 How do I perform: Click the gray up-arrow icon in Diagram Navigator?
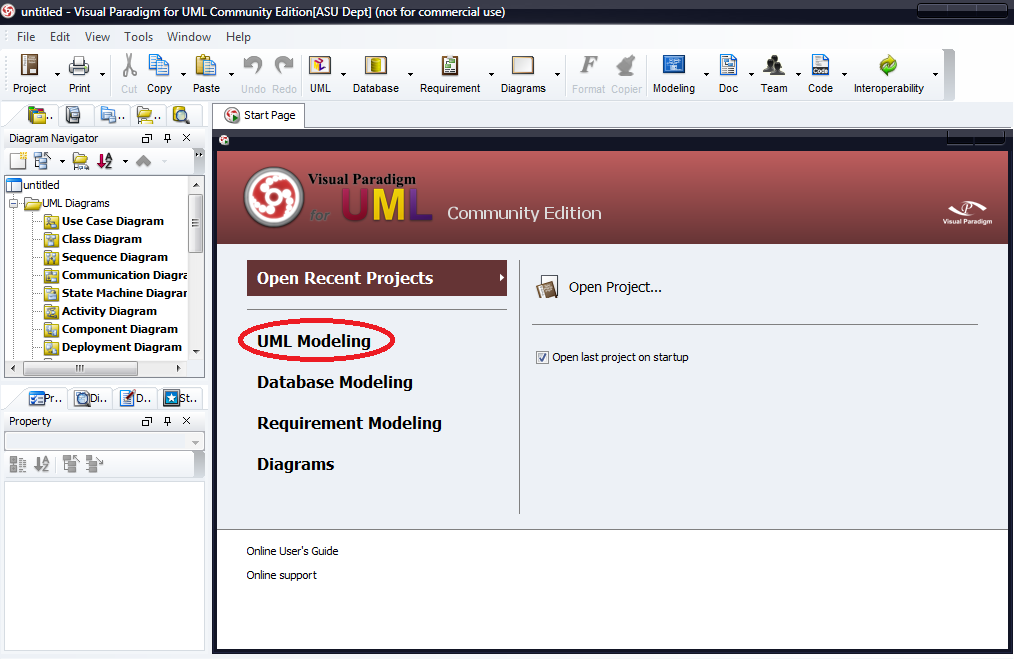click(144, 160)
